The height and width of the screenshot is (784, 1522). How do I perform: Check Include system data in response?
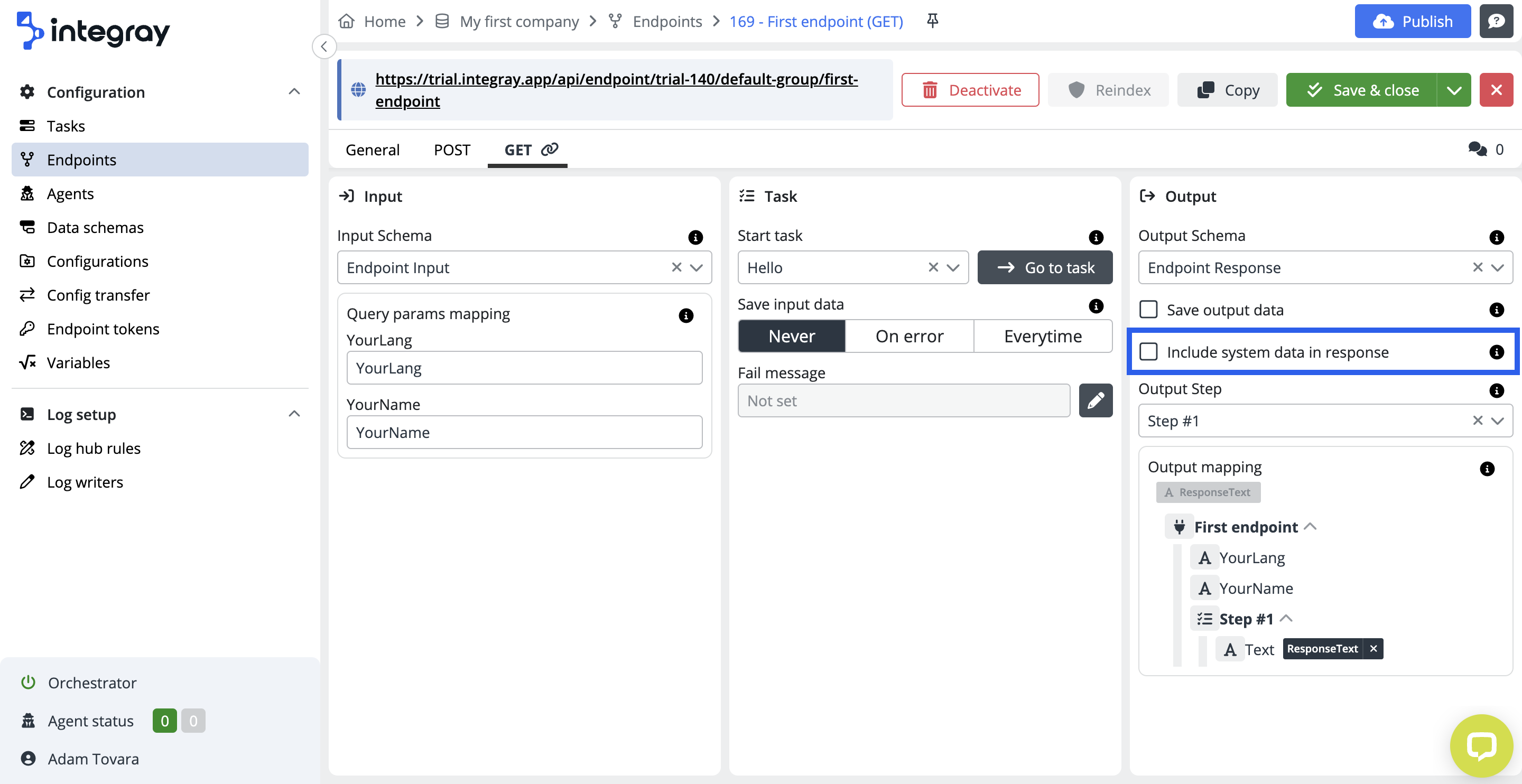tap(1148, 352)
